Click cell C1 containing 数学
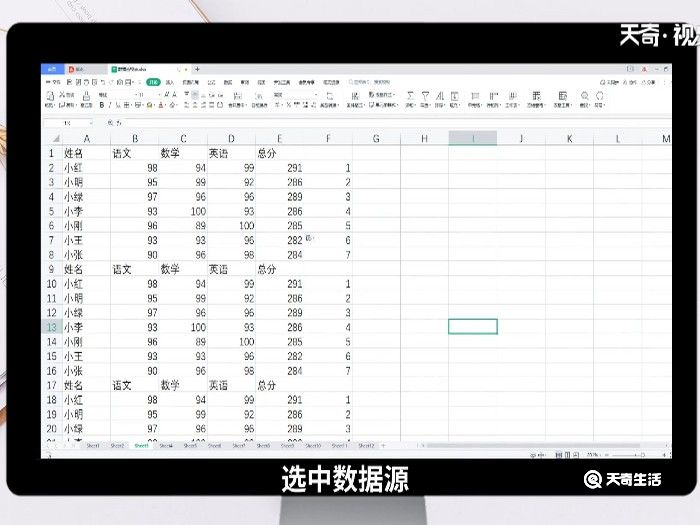 [x=183, y=153]
